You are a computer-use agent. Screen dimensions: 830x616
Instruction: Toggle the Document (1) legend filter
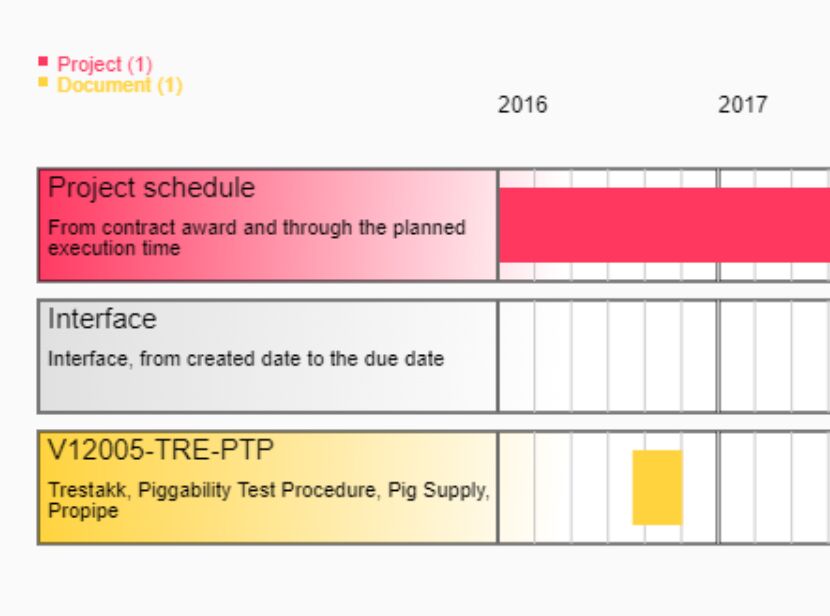120,85
